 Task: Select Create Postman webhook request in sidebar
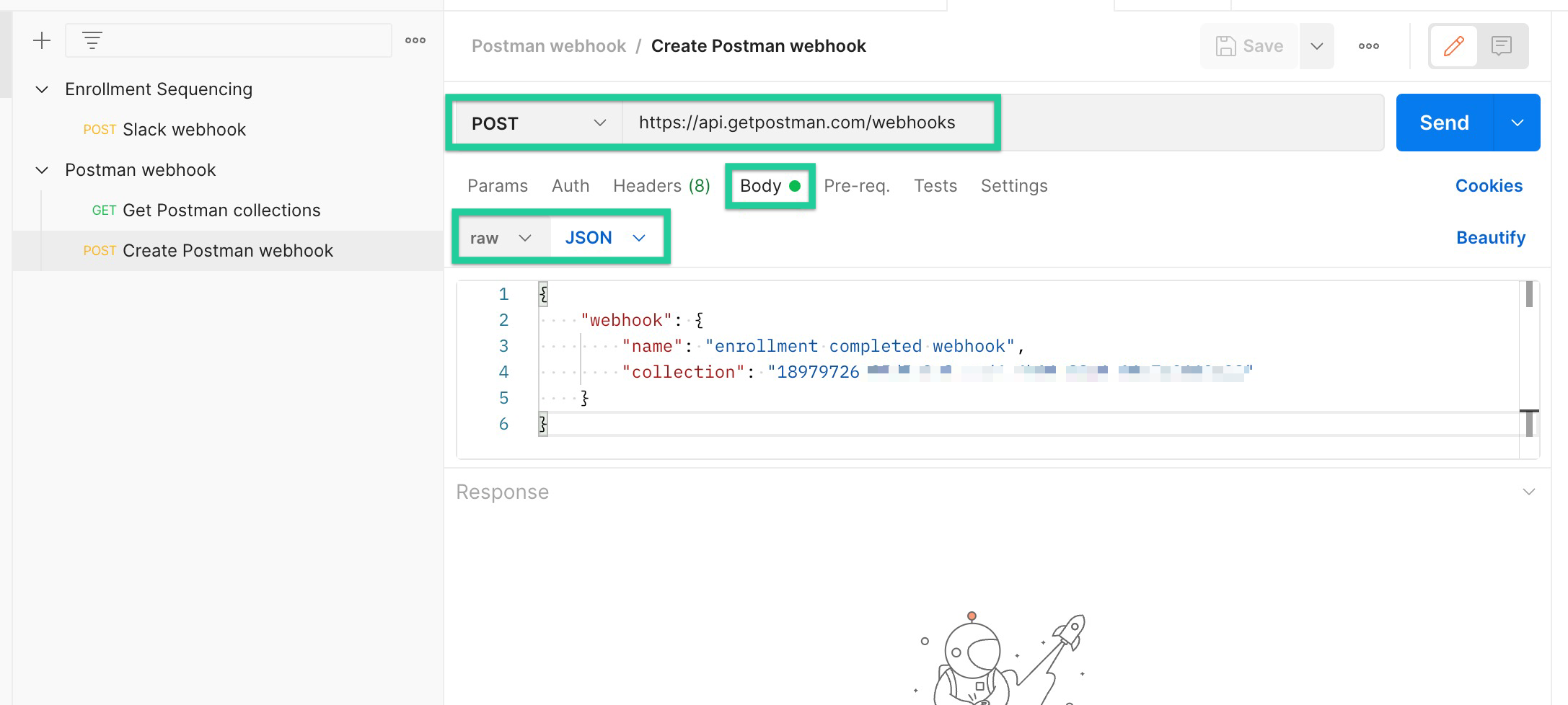228,251
